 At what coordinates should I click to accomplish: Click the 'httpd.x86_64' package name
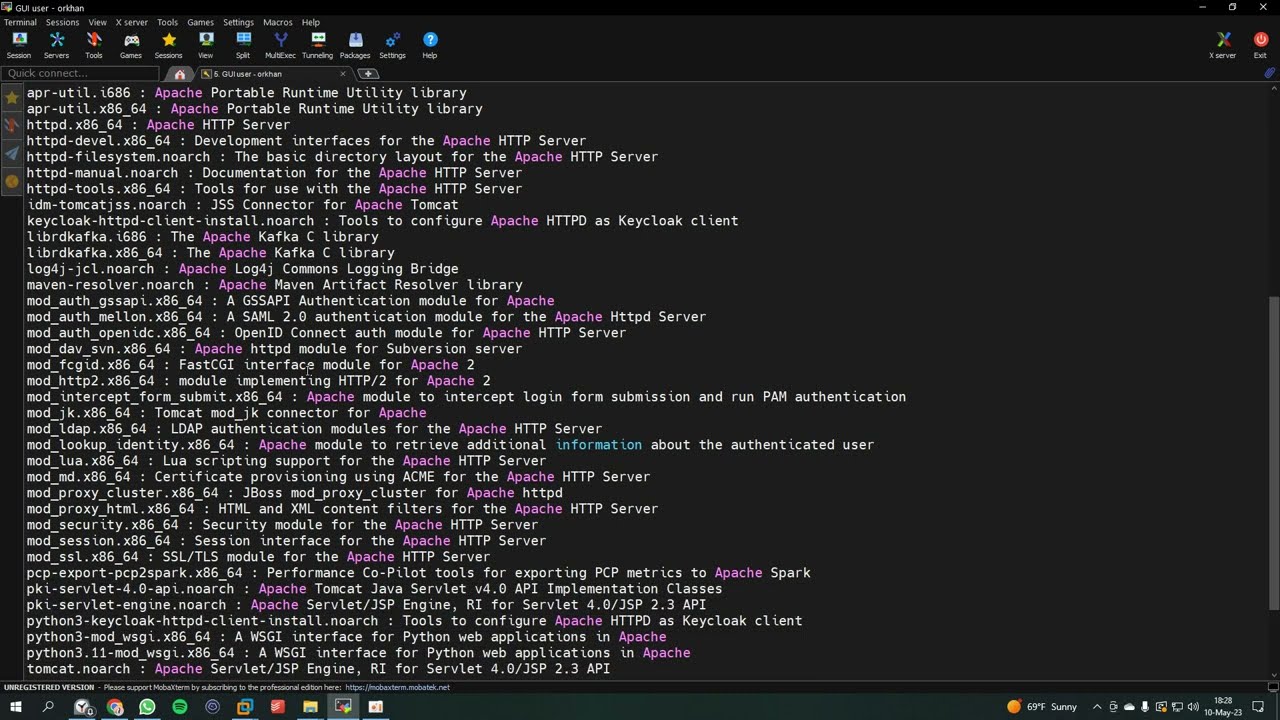click(75, 125)
